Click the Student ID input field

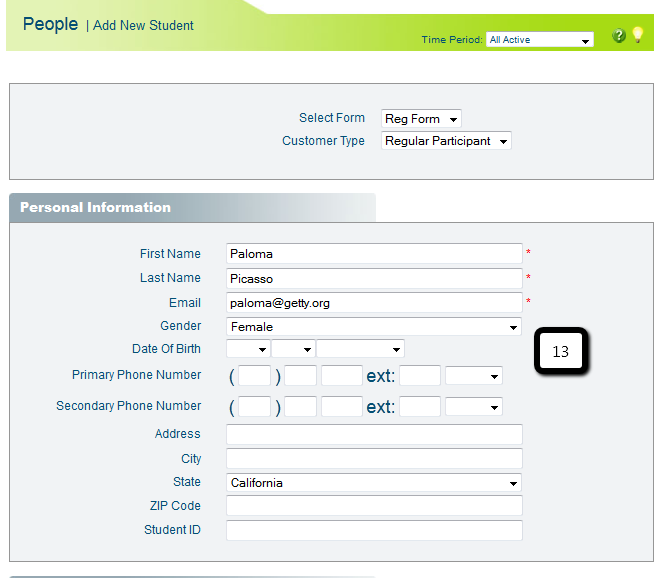pos(374,530)
